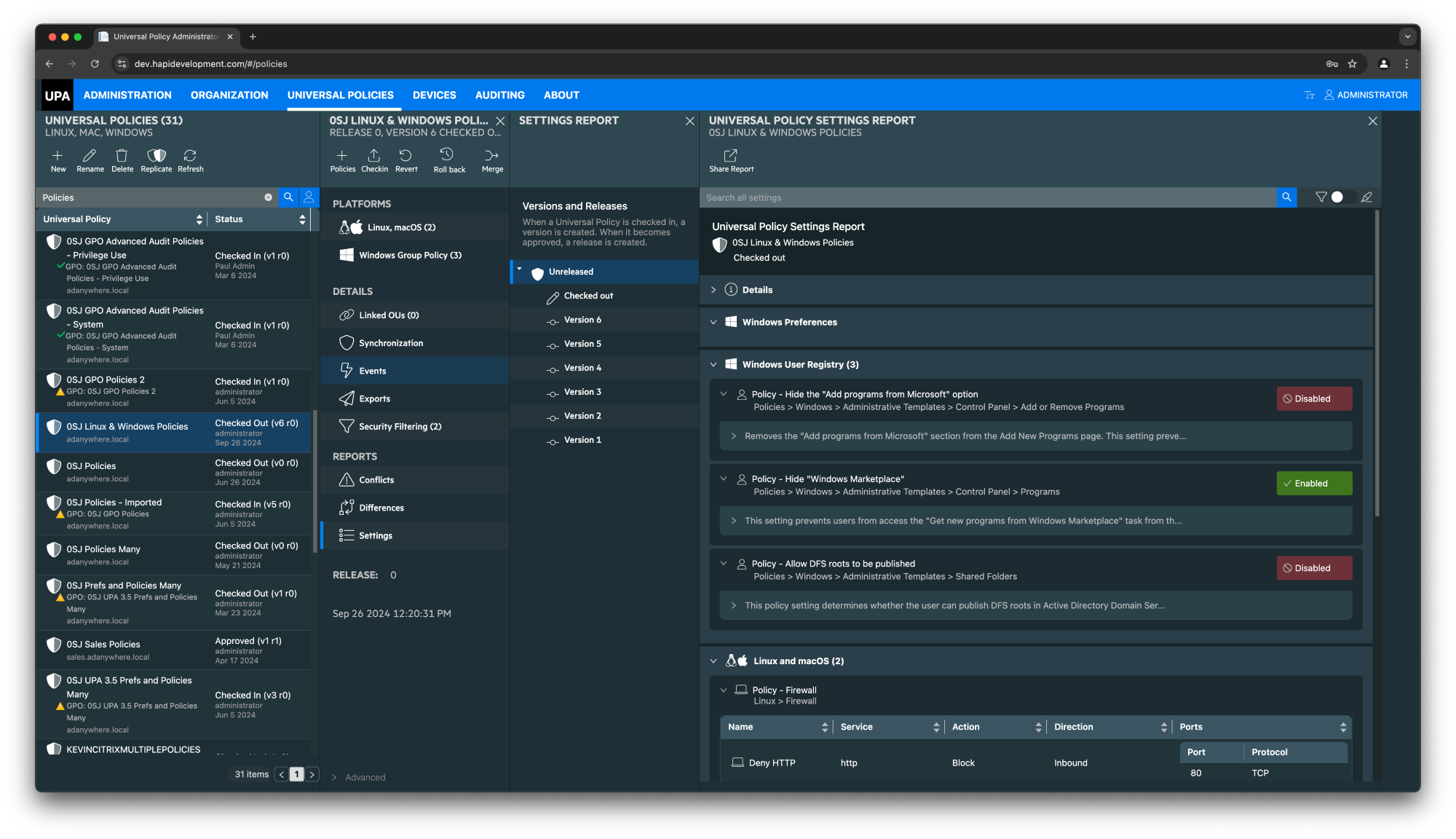Select the Checkin icon in the policy toolbar
Screen dimensions: 1456x839
click(x=374, y=159)
